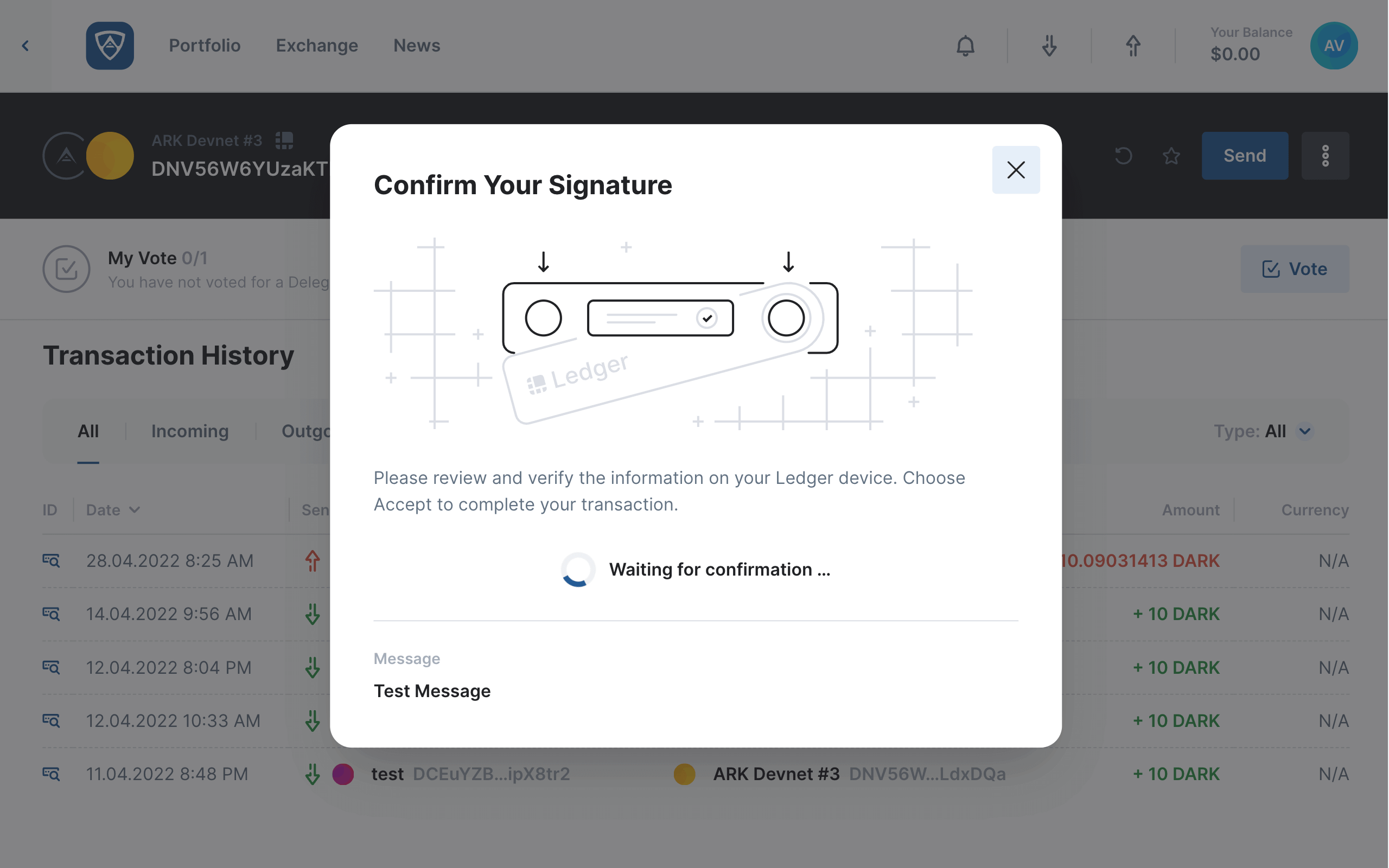Open the notifications bell
The image size is (1389, 868).
[965, 46]
